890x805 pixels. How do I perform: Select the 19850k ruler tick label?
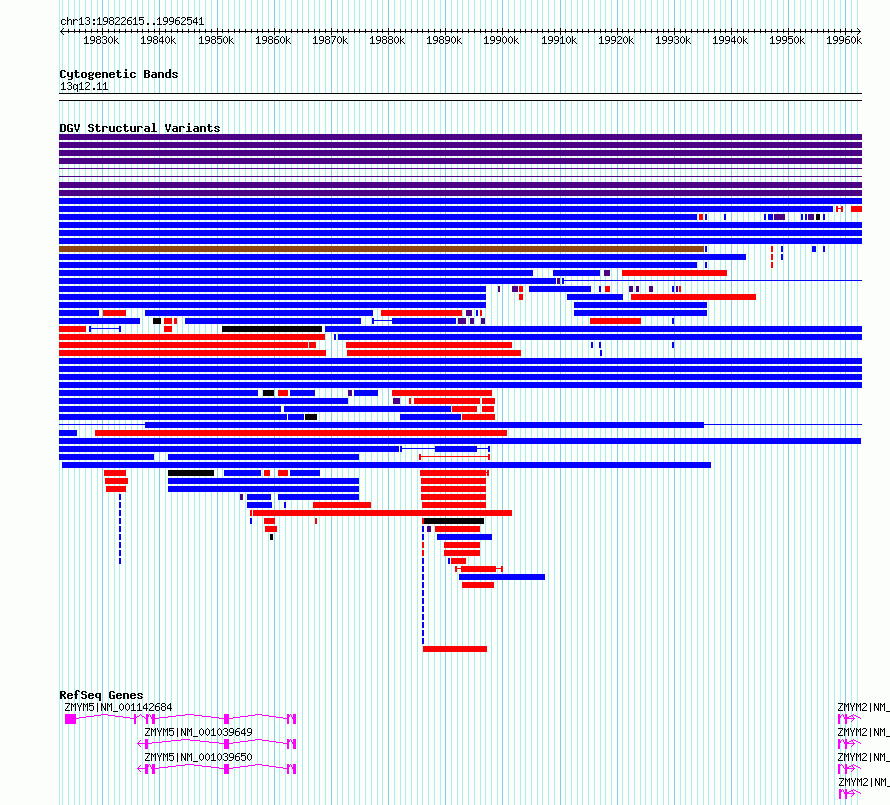coord(216,40)
